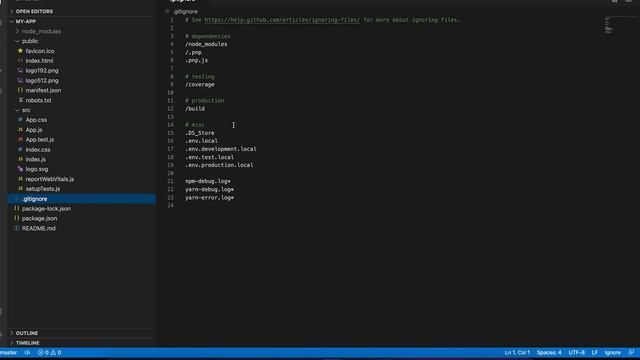Click the feedback icon at status bar end

pos(631,352)
